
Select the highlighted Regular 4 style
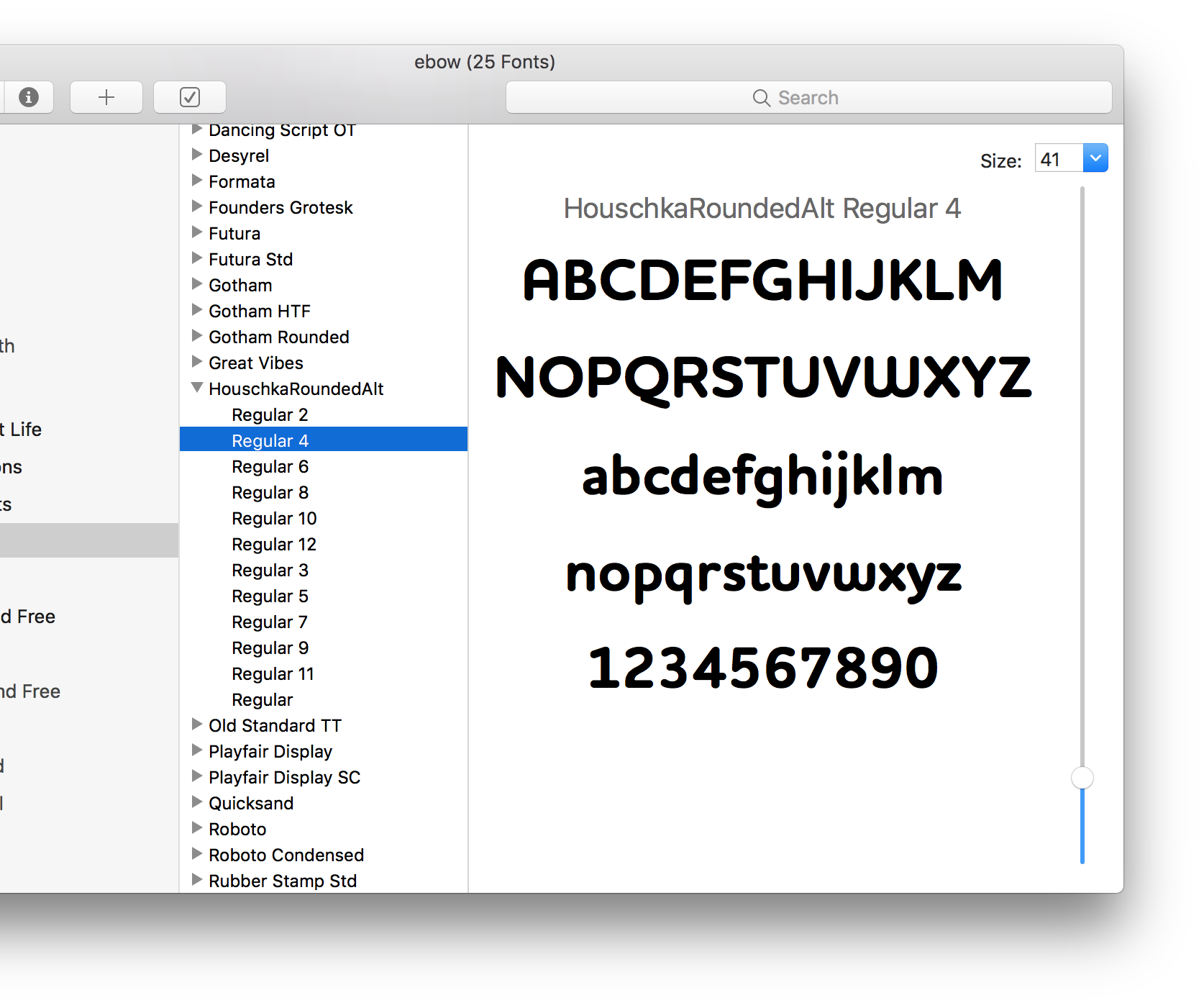tap(324, 440)
